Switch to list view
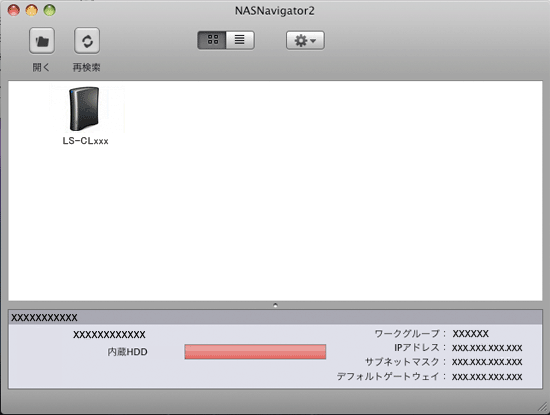The width and height of the screenshot is (550, 415). [x=240, y=40]
